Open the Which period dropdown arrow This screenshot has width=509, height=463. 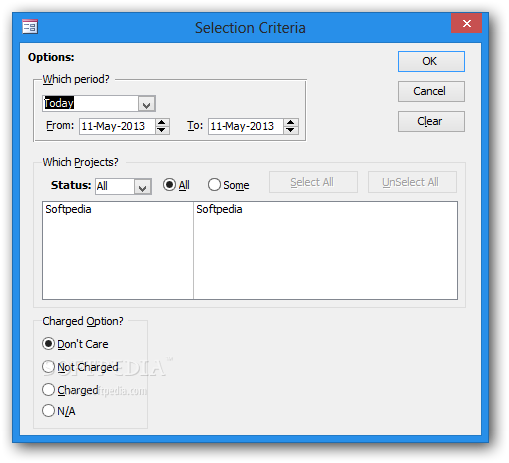pyautogui.click(x=146, y=104)
